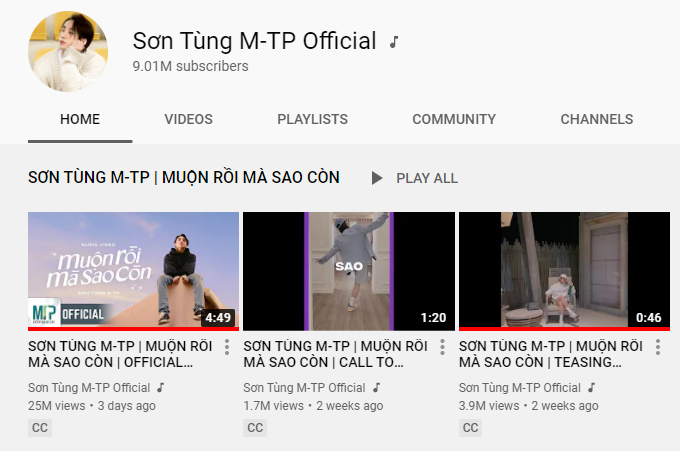Viewport: 680px width, 451px height.
Task: Click the Sơn Tùng M-TP channel avatar
Action: coord(68,51)
